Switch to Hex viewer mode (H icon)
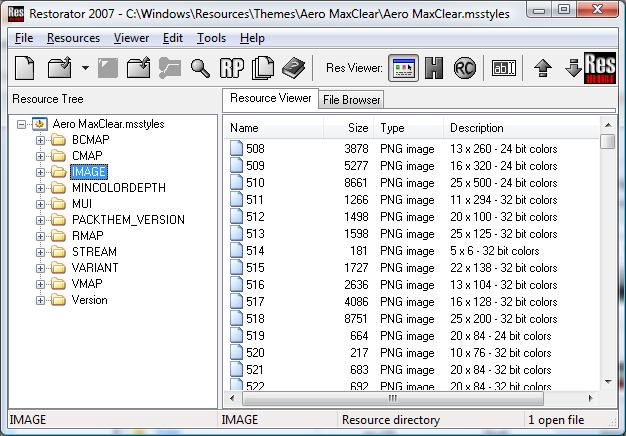Viewport: 626px width, 436px height. tap(434, 68)
